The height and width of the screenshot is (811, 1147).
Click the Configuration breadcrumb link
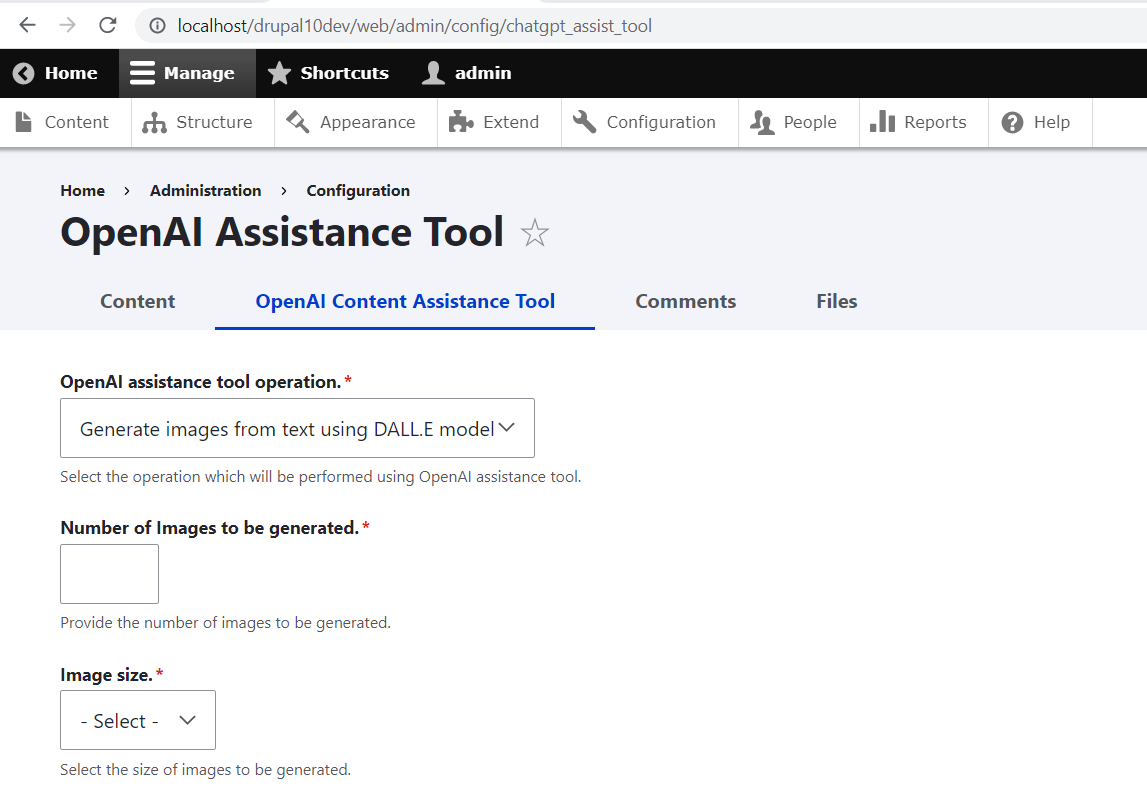[358, 191]
